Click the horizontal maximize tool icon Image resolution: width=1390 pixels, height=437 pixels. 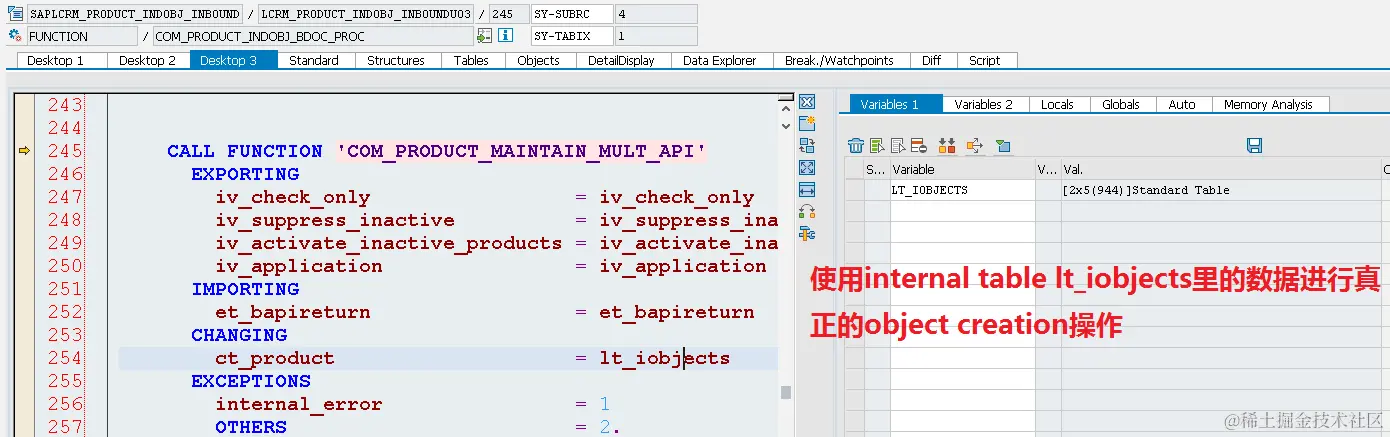(807, 190)
